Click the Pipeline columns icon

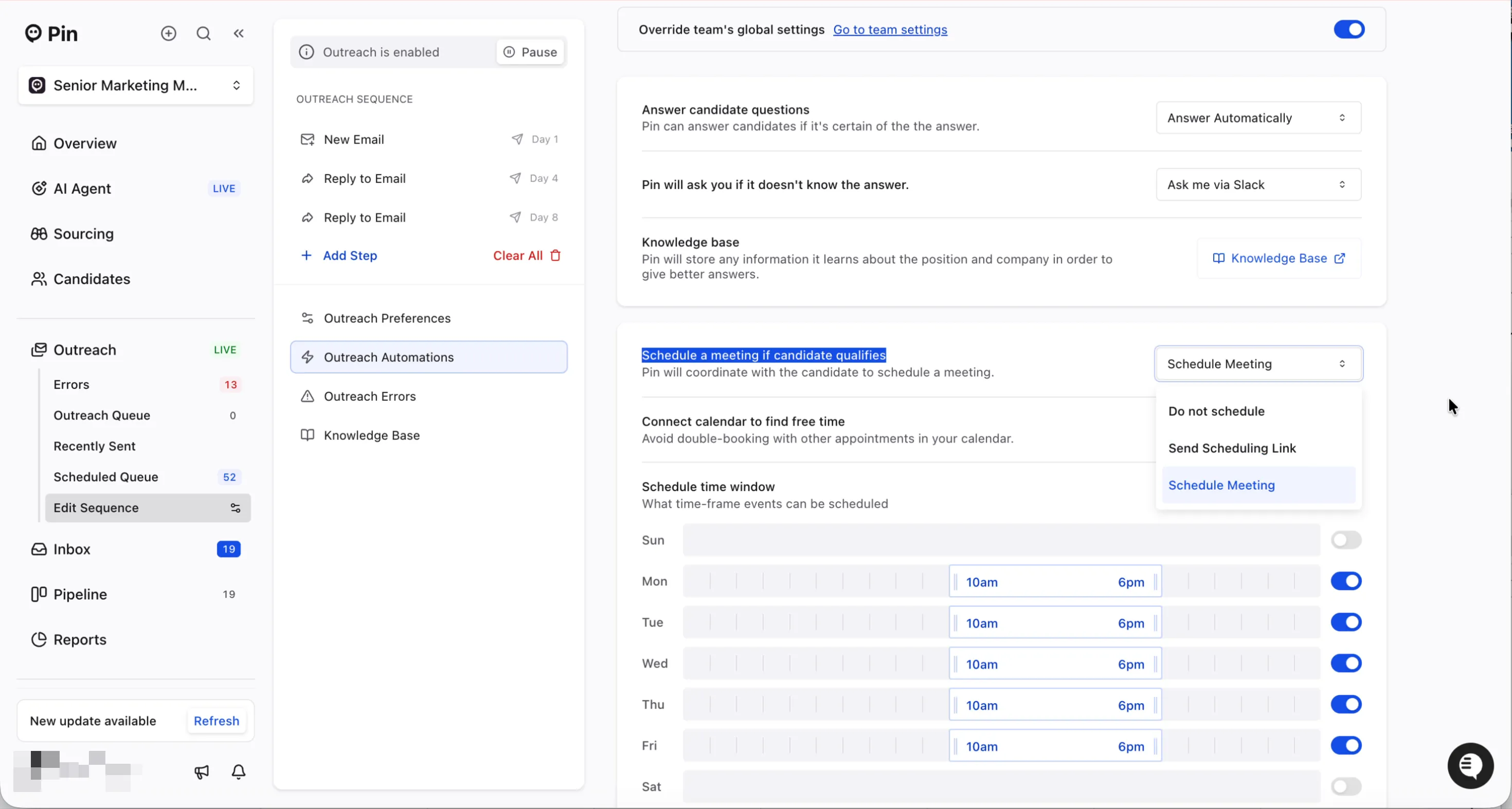coord(39,594)
